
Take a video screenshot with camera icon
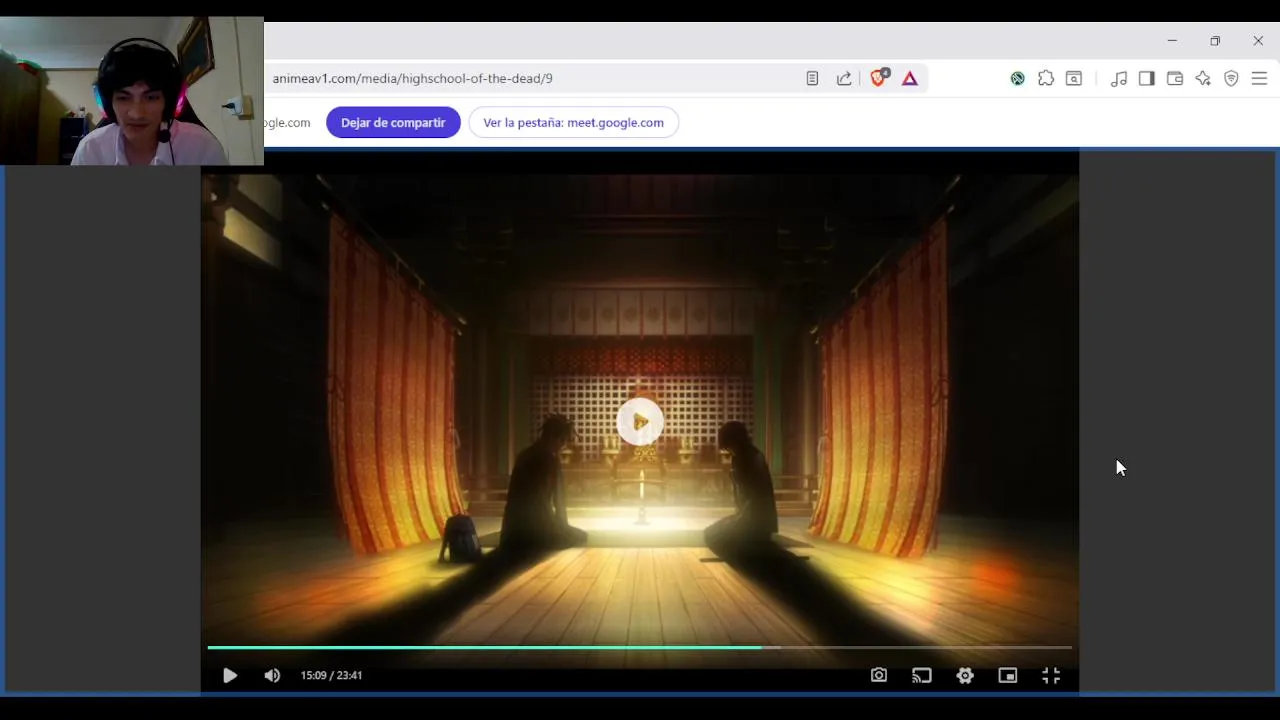tap(879, 676)
